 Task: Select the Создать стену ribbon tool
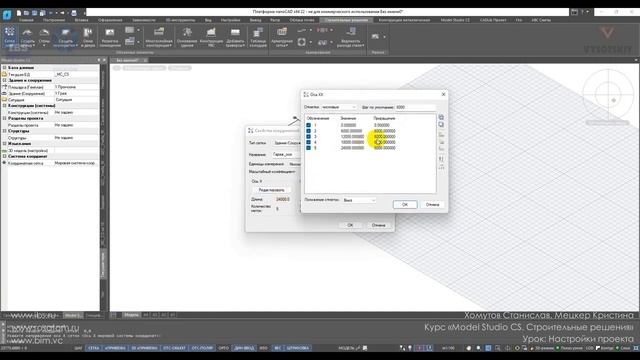(27, 38)
